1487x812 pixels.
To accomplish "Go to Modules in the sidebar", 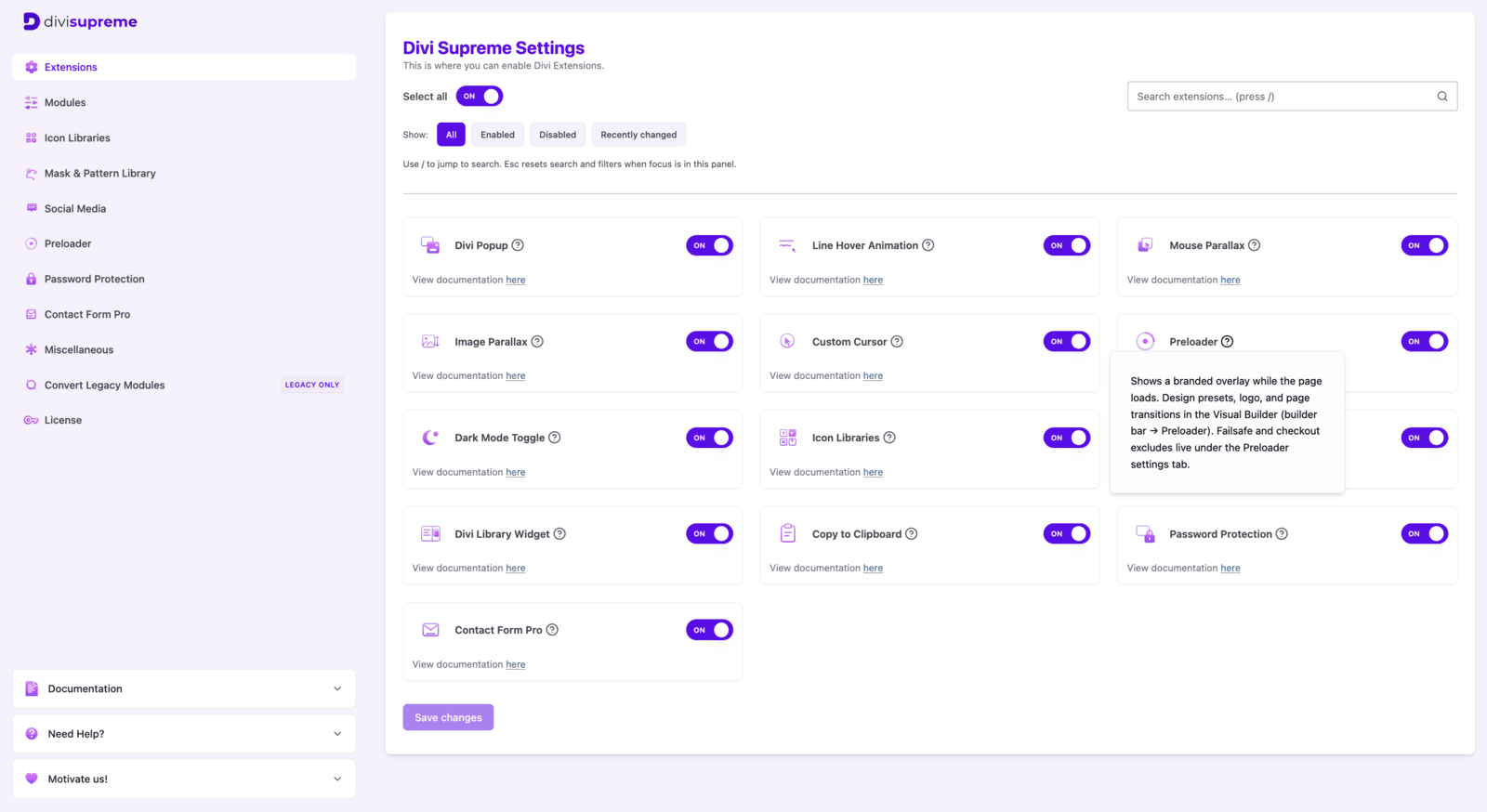I will click(x=184, y=102).
